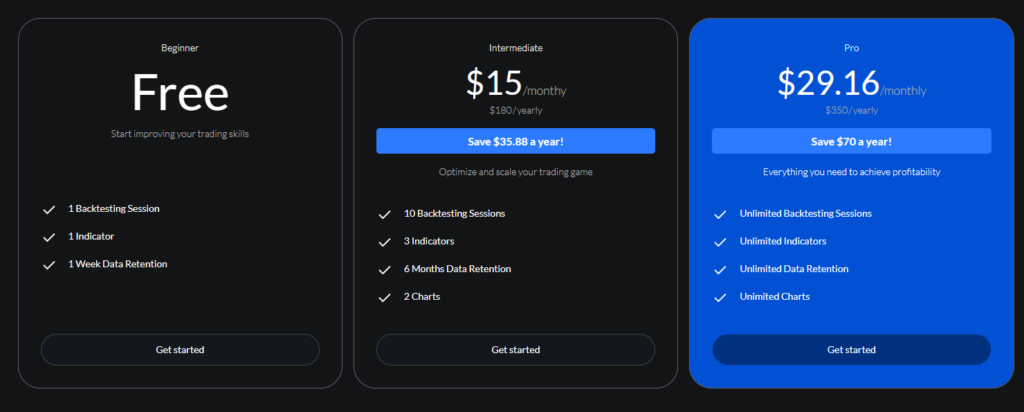Select the Free price heading
The height and width of the screenshot is (412, 1024).
tap(180, 92)
